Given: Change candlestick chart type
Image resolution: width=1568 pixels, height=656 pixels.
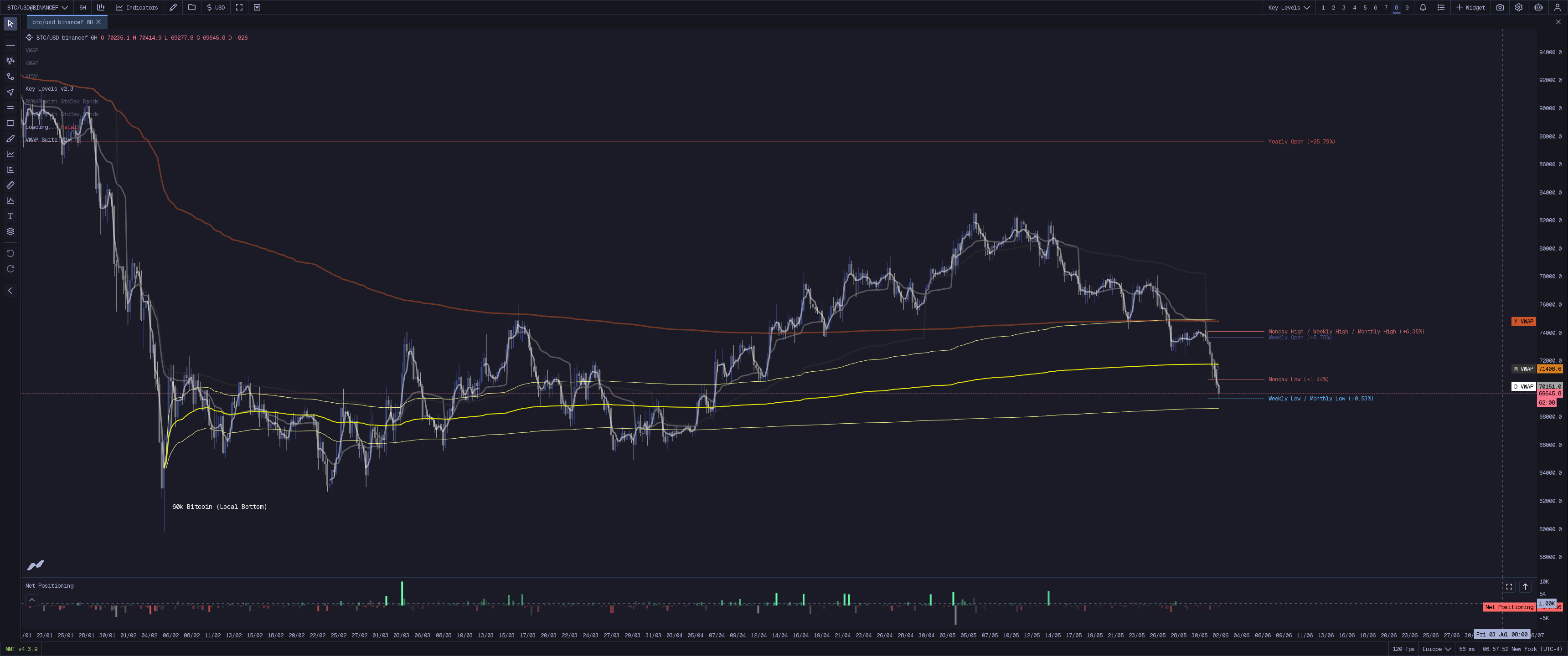Looking at the screenshot, I should [101, 7].
